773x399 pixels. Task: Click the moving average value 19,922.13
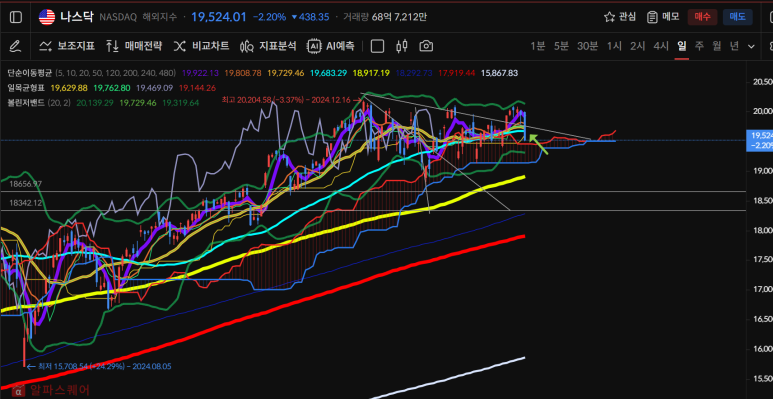click(x=200, y=73)
